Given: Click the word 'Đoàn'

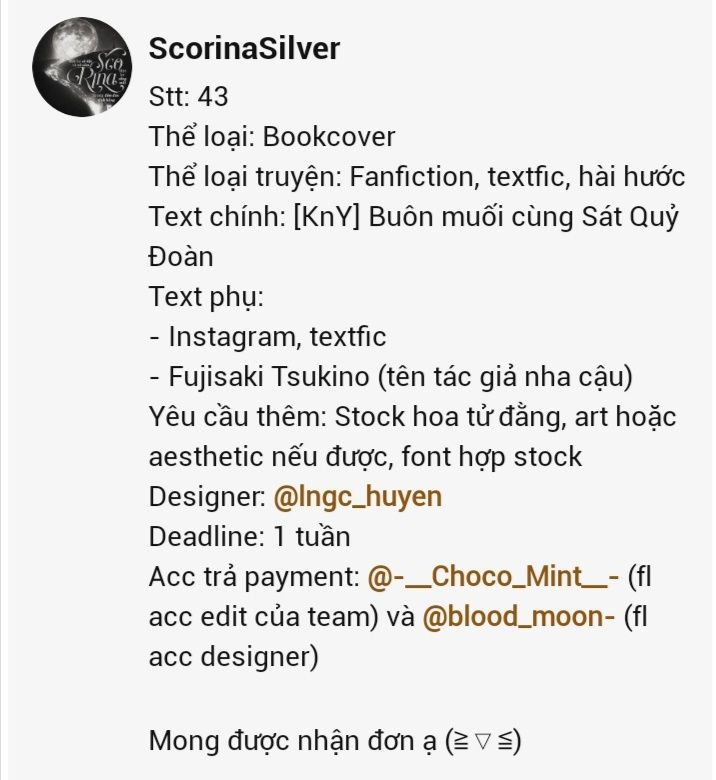Looking at the screenshot, I should click(x=181, y=256).
